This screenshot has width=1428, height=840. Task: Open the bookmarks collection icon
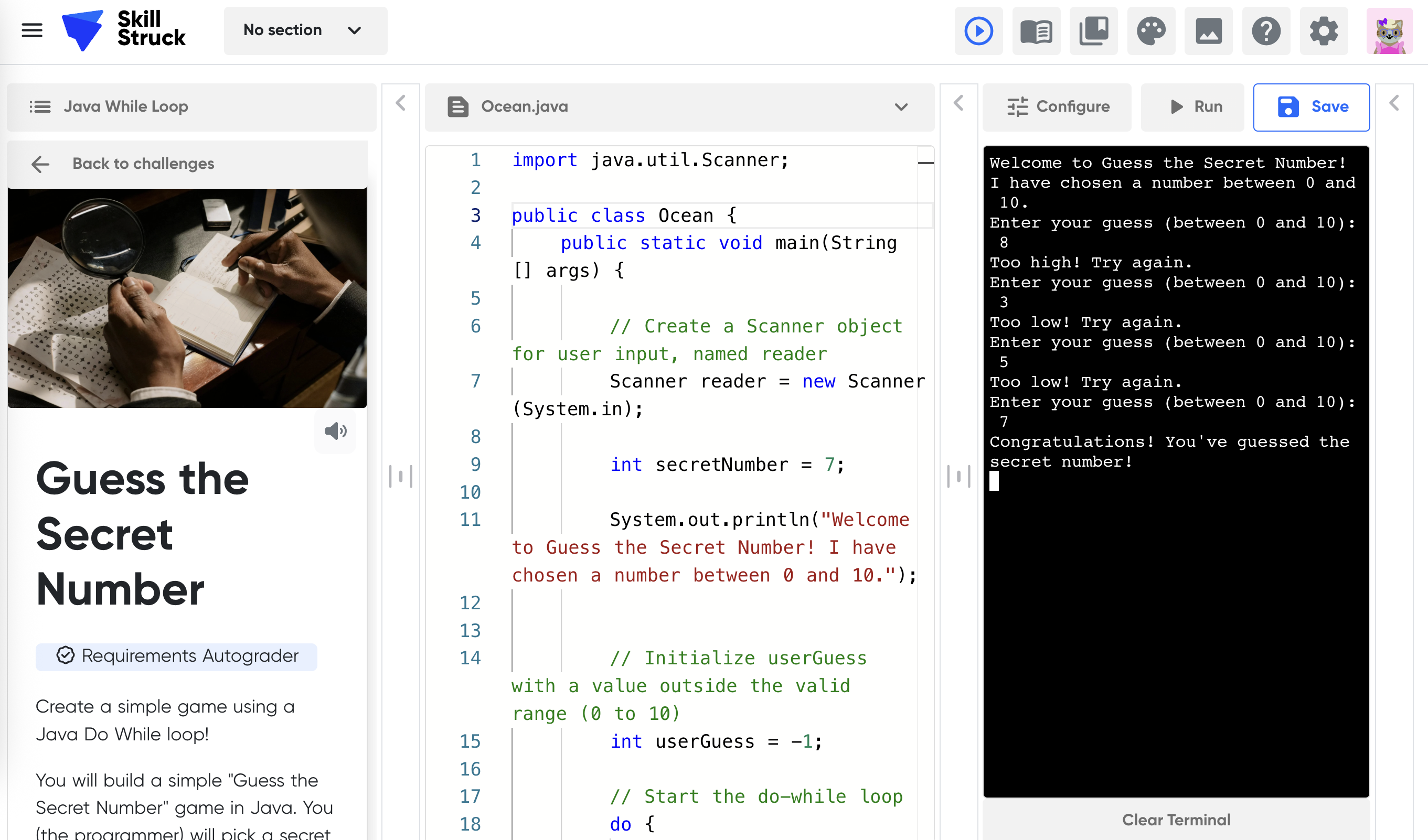(1094, 31)
